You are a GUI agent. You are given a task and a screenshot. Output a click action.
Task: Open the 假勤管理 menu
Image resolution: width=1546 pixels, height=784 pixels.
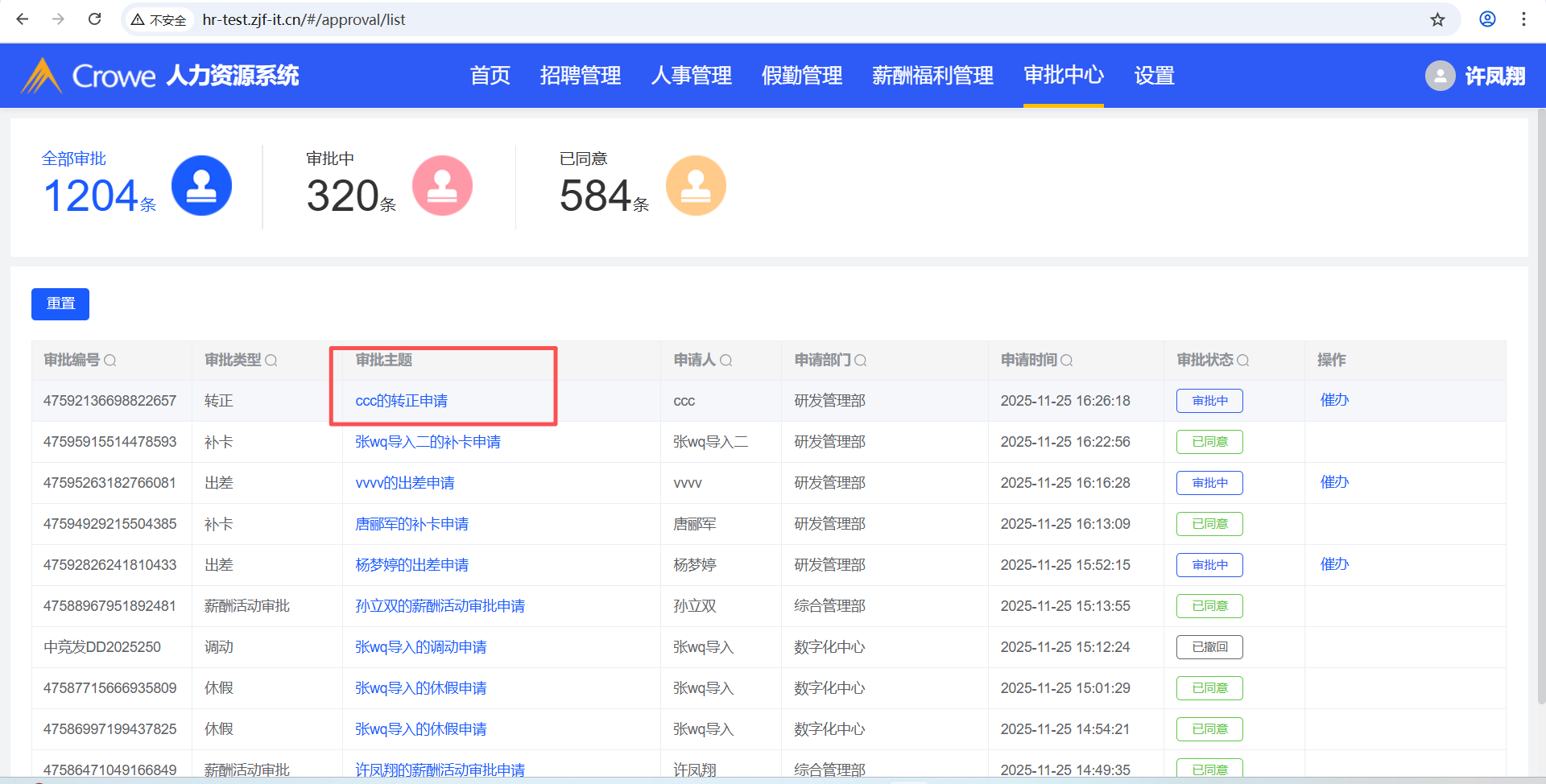pos(801,76)
